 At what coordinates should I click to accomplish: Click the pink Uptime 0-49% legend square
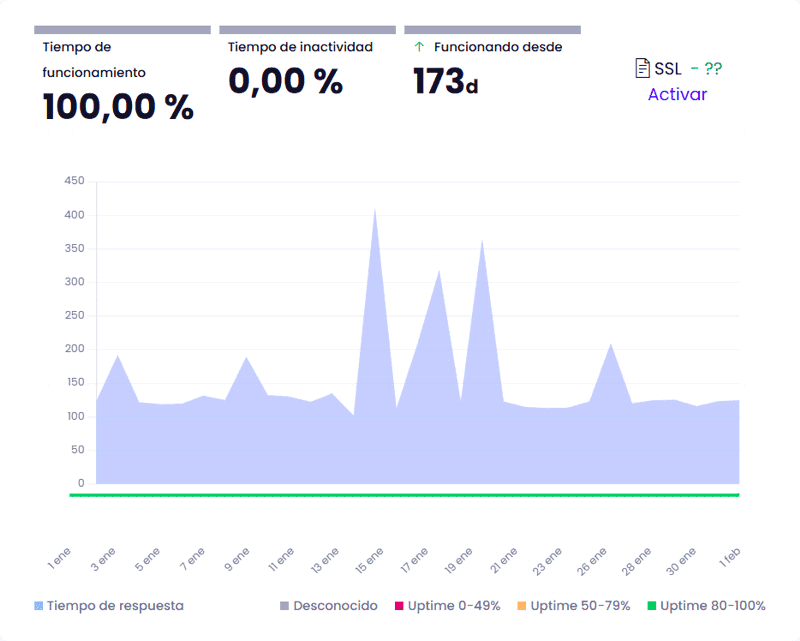(398, 606)
